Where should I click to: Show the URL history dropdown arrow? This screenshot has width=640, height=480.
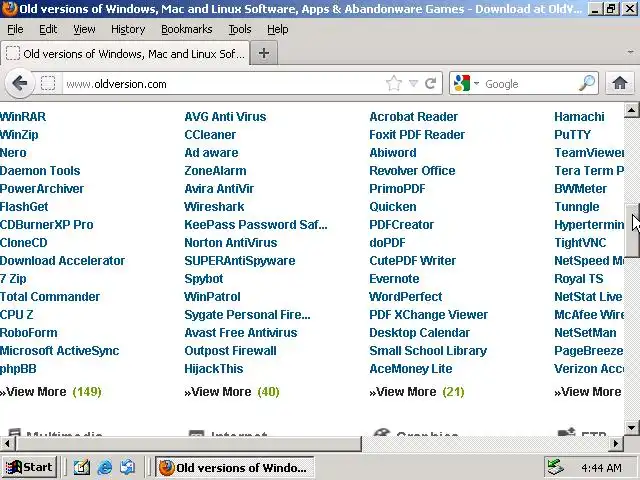[x=413, y=84]
